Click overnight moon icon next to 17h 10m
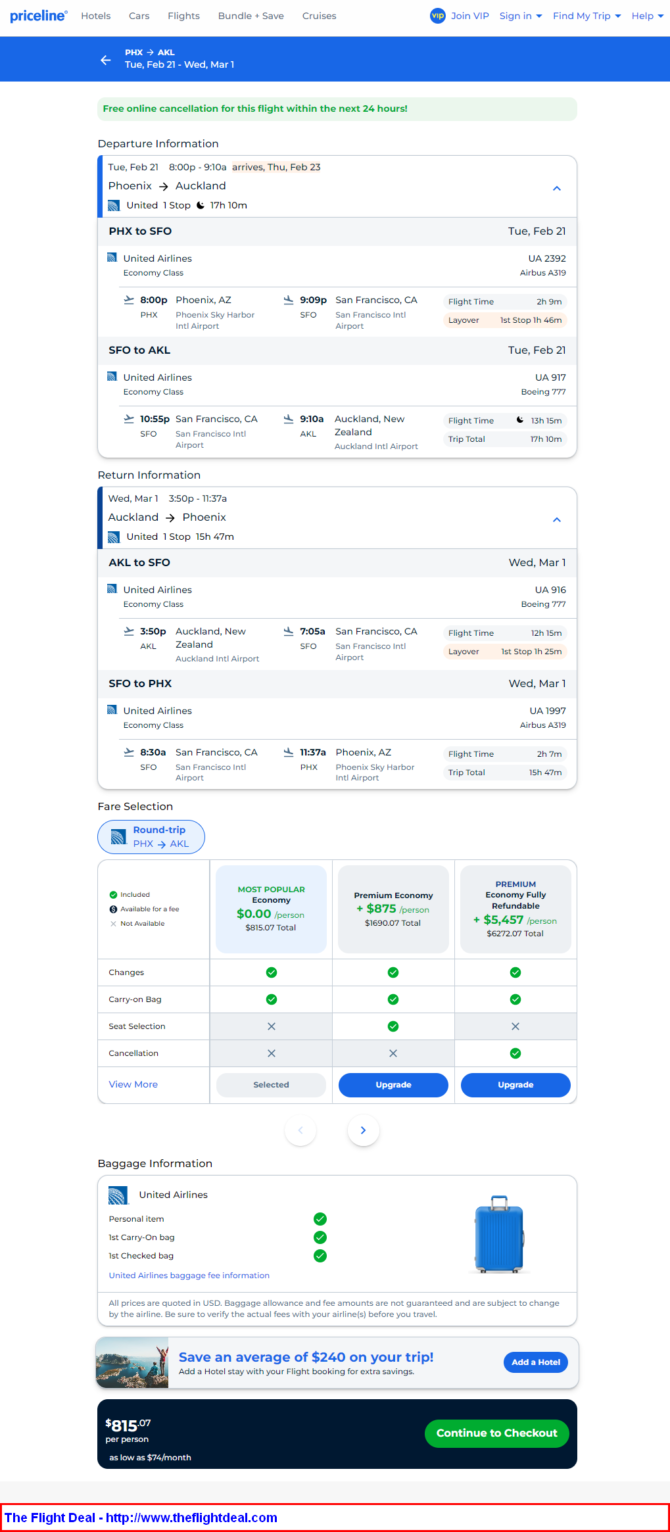 click(x=200, y=205)
